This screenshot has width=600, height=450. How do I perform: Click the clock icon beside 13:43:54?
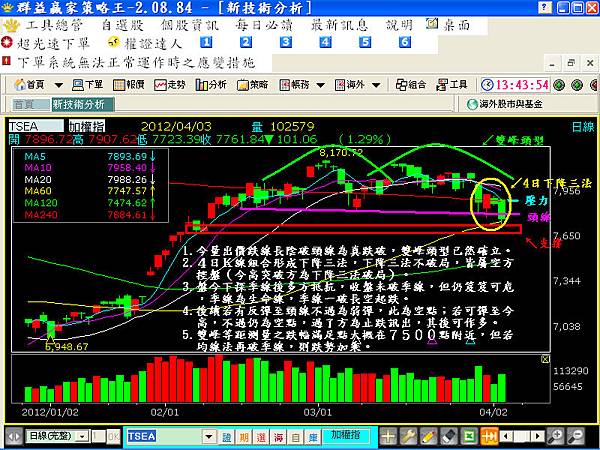[x=487, y=85]
